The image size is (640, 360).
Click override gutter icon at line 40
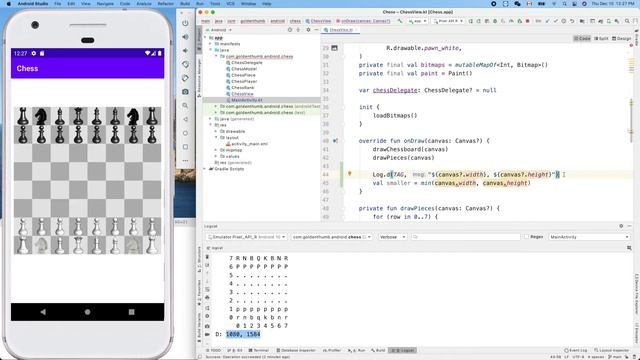(335, 141)
